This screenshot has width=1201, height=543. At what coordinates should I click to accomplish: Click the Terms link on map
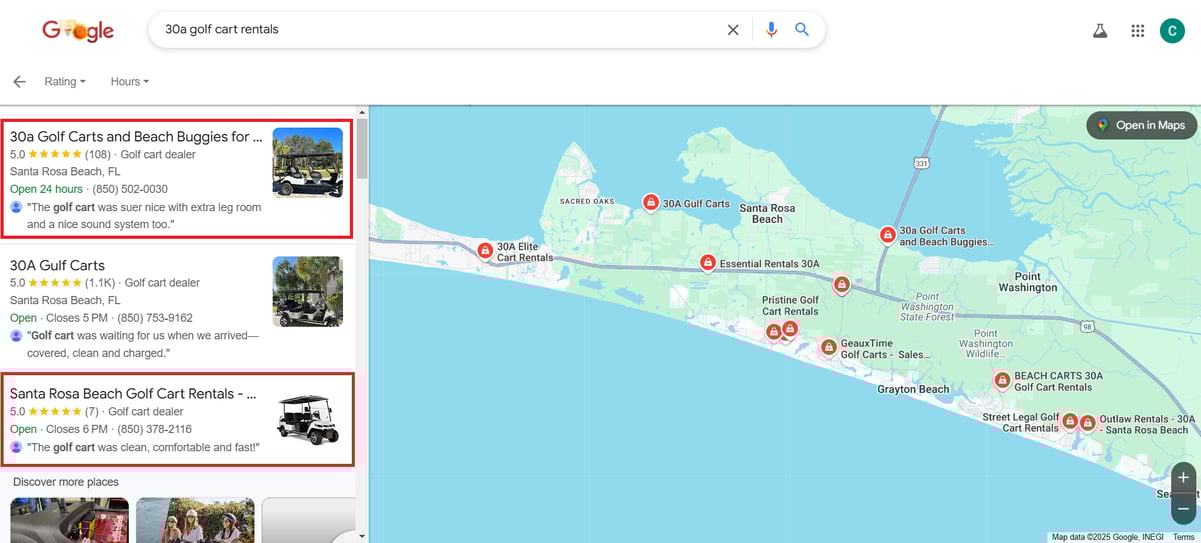tap(1184, 537)
